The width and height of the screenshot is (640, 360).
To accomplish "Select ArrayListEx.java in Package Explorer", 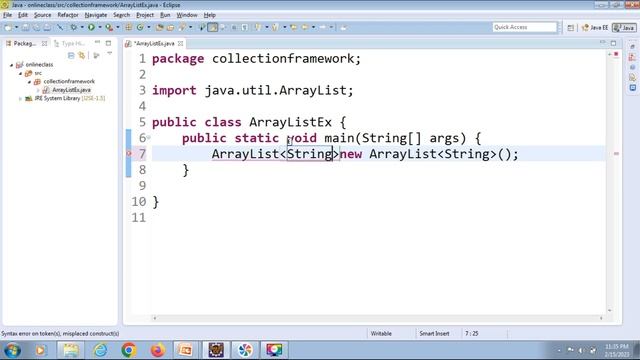I will [71, 90].
